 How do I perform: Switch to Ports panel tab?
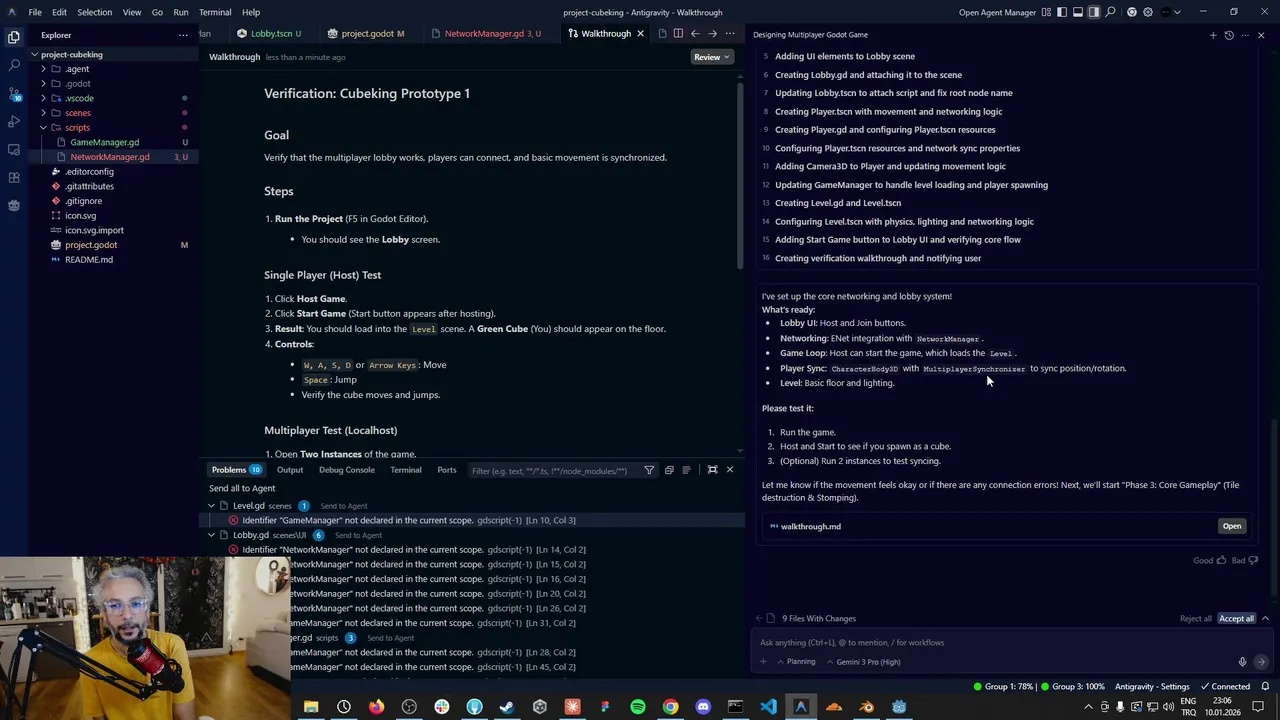pyautogui.click(x=446, y=470)
